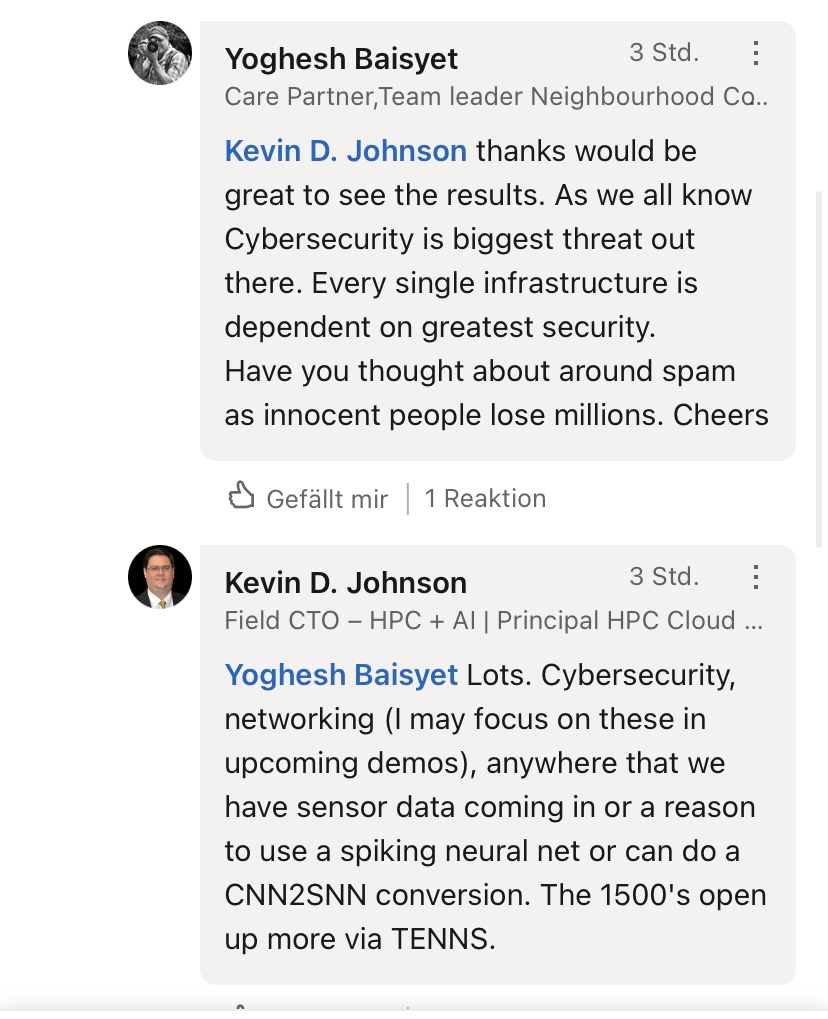Open the three-dot menu on Kevin D. Johnson's reply

(756, 577)
